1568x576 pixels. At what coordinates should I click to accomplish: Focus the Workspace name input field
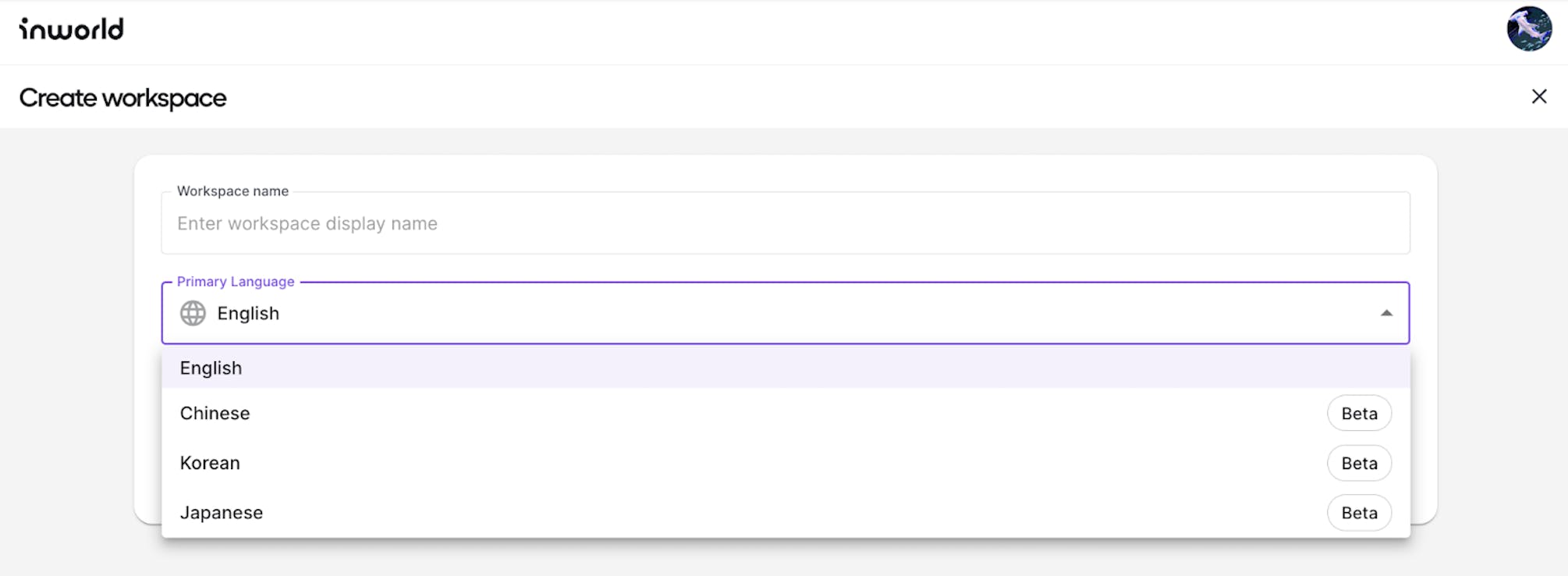pos(780,224)
